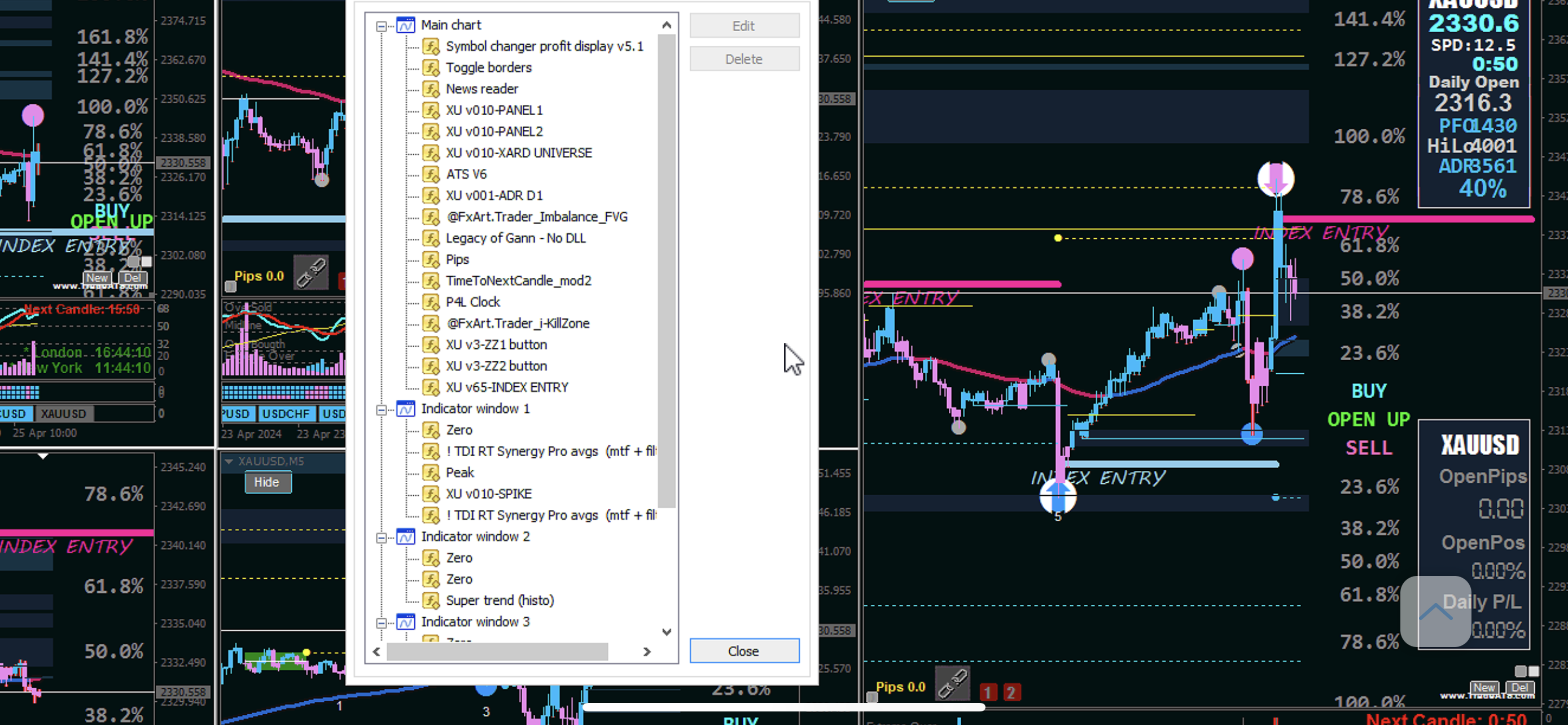Toggle the red number 1 button
The width and height of the screenshot is (1568, 725).
pyautogui.click(x=988, y=692)
